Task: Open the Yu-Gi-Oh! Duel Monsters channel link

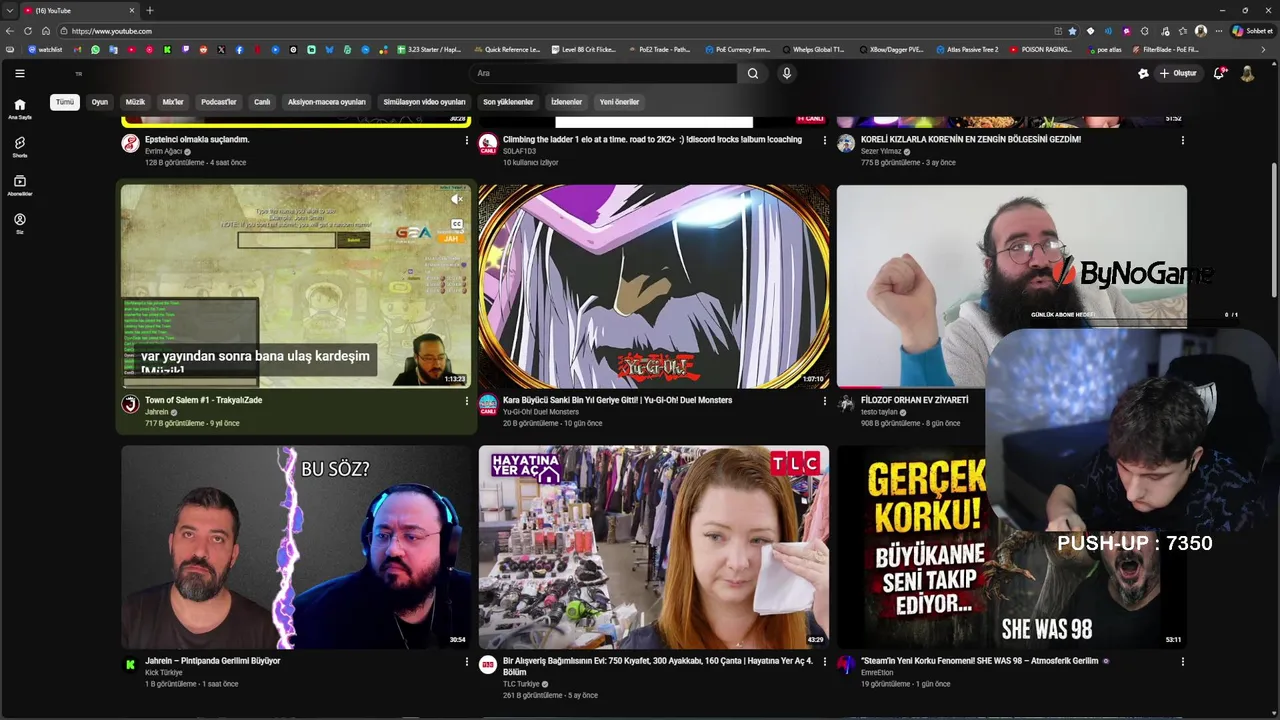Action: pyautogui.click(x=541, y=412)
